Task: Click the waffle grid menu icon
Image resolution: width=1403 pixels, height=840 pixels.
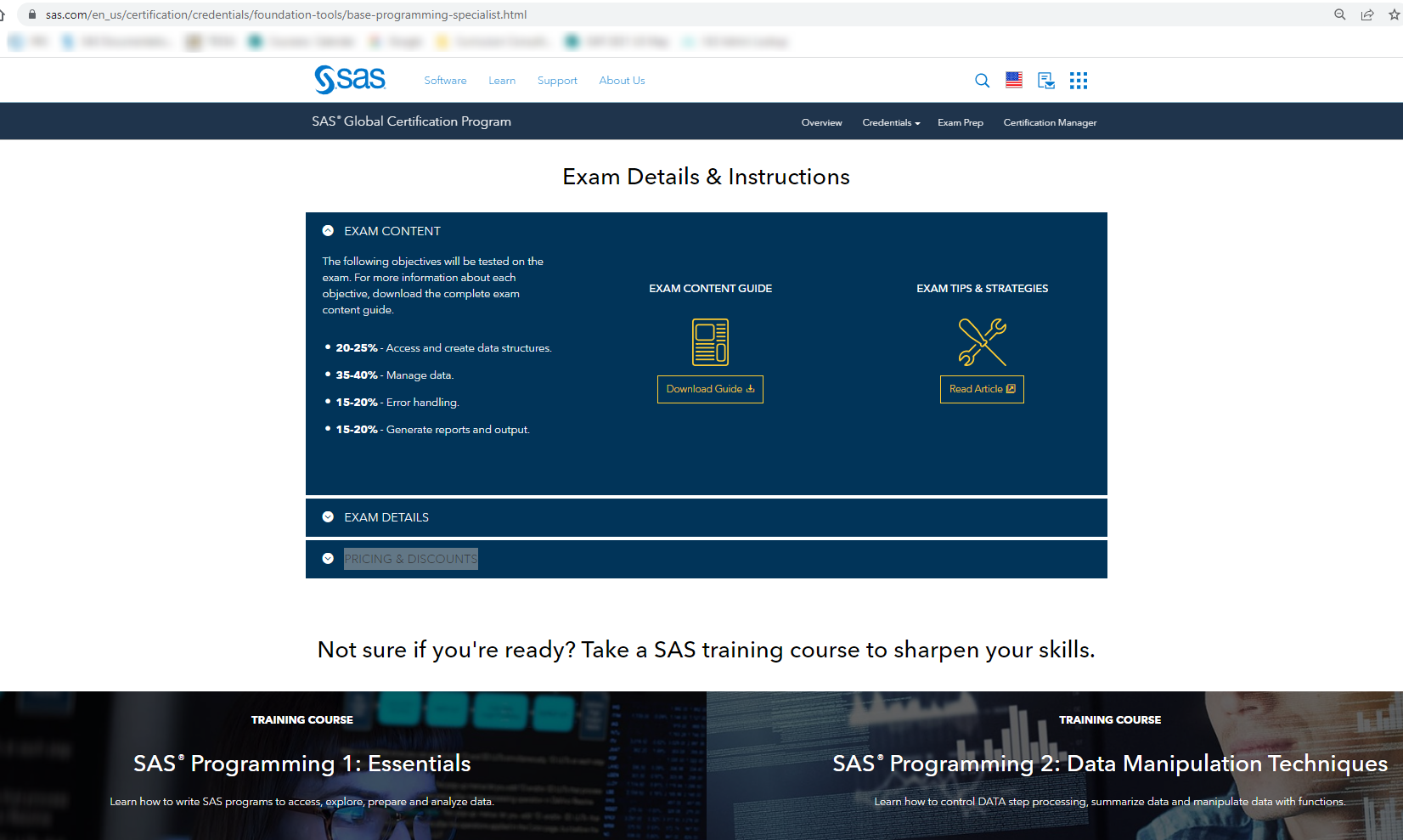Action: tap(1078, 80)
